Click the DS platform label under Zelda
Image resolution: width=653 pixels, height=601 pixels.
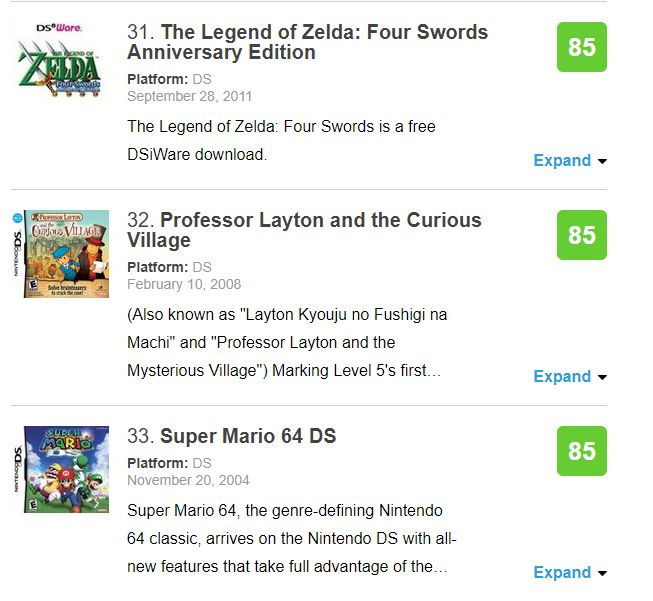(x=202, y=79)
